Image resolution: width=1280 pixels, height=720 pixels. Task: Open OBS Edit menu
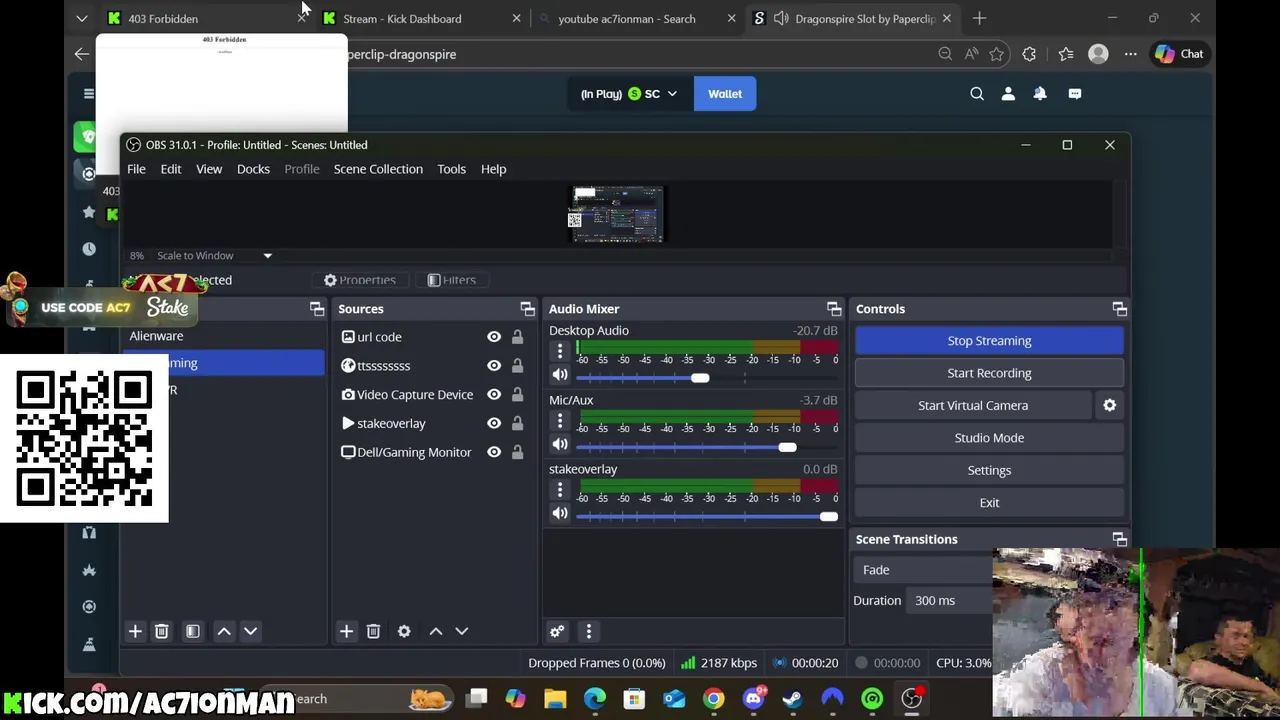point(171,169)
